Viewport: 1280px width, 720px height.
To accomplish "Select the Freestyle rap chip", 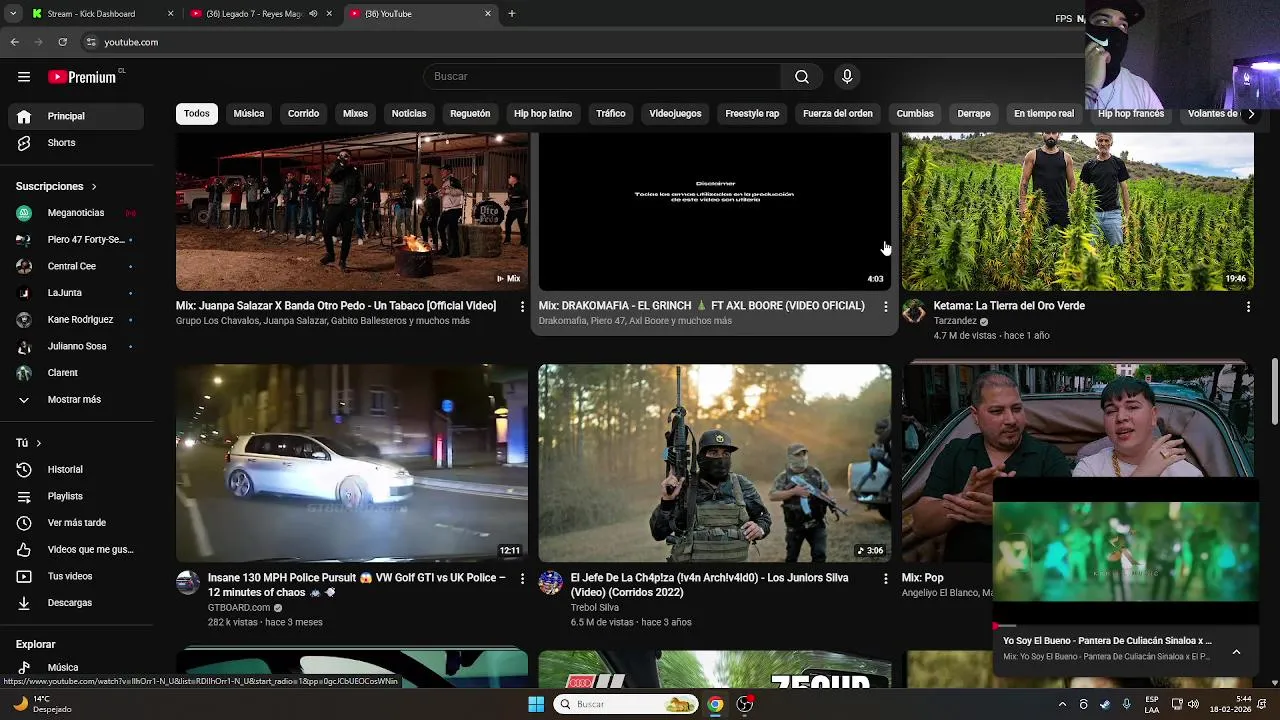I will 752,114.
